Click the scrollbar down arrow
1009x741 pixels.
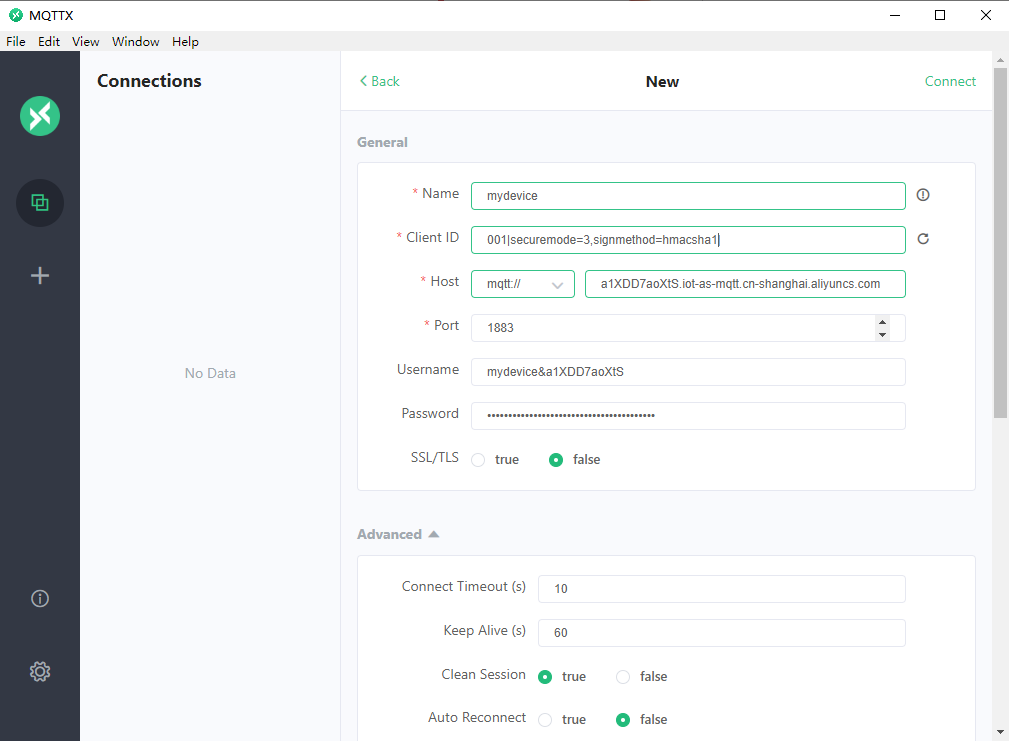coord(1000,732)
